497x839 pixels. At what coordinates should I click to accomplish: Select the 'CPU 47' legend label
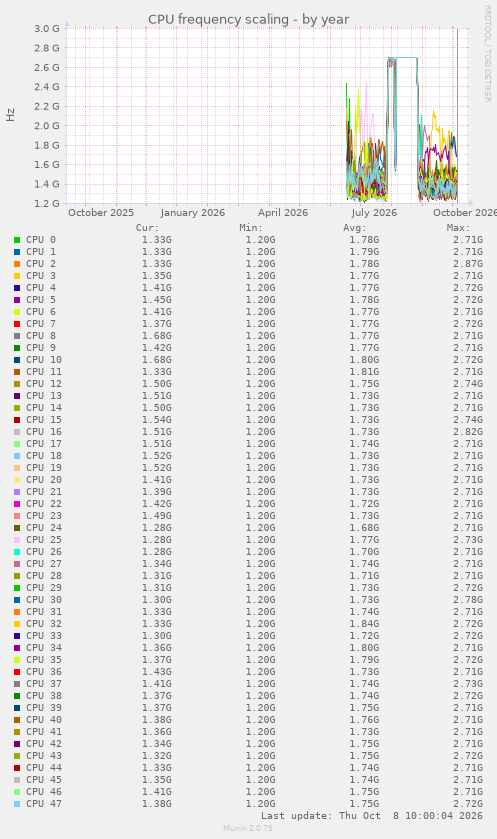point(44,804)
